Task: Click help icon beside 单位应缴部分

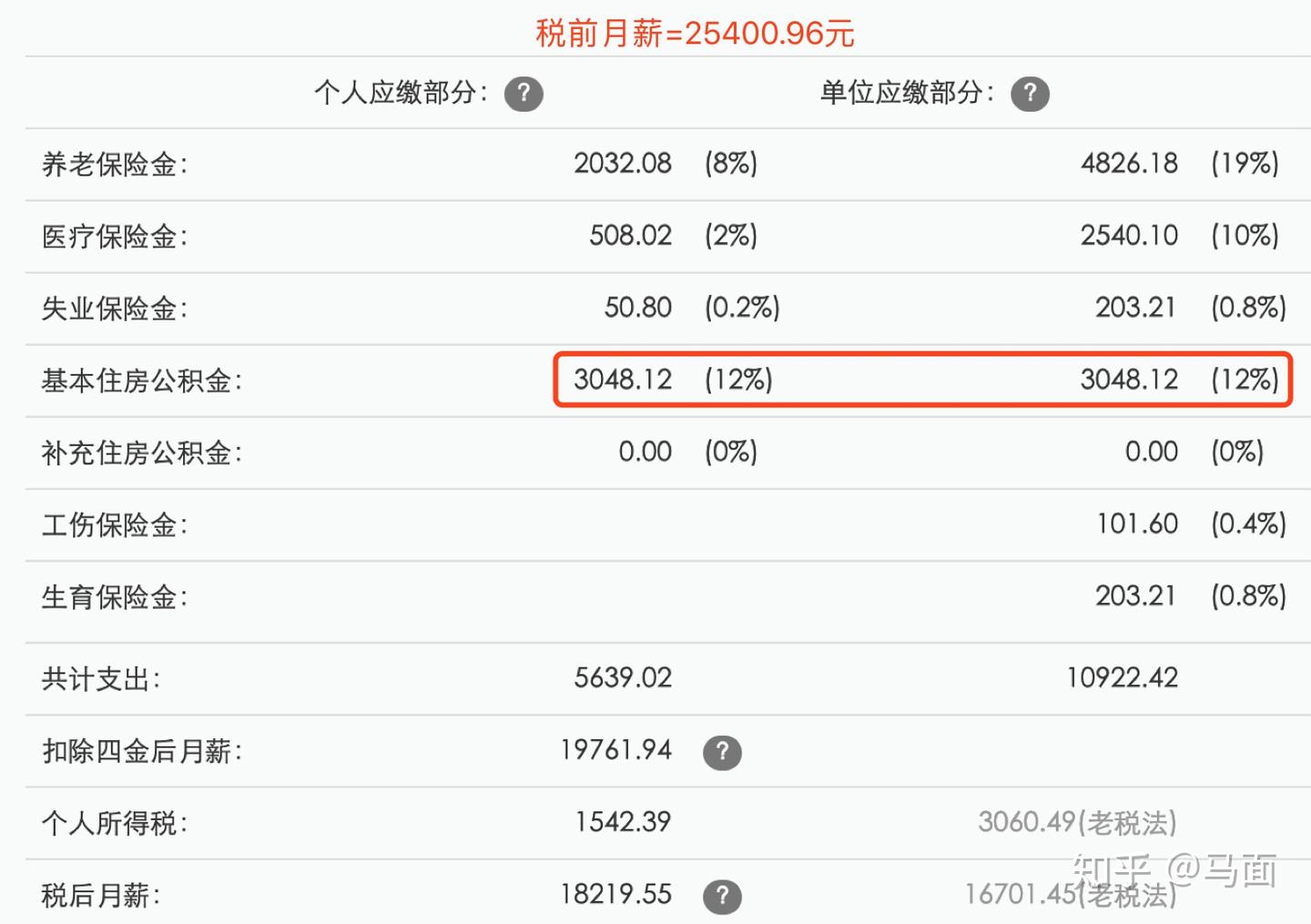Action: (1030, 94)
